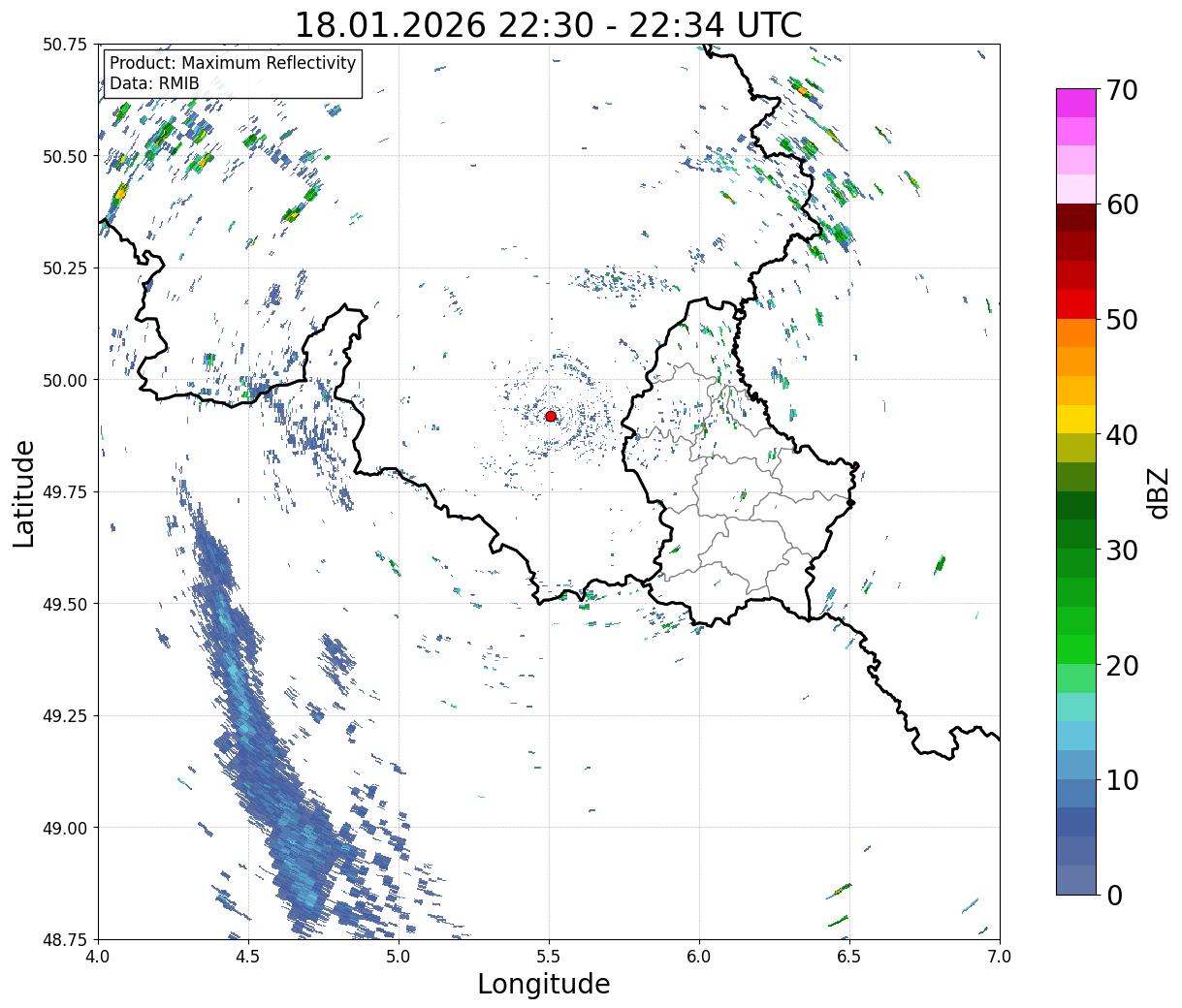Click the longitude tick label 4.5

(248, 957)
